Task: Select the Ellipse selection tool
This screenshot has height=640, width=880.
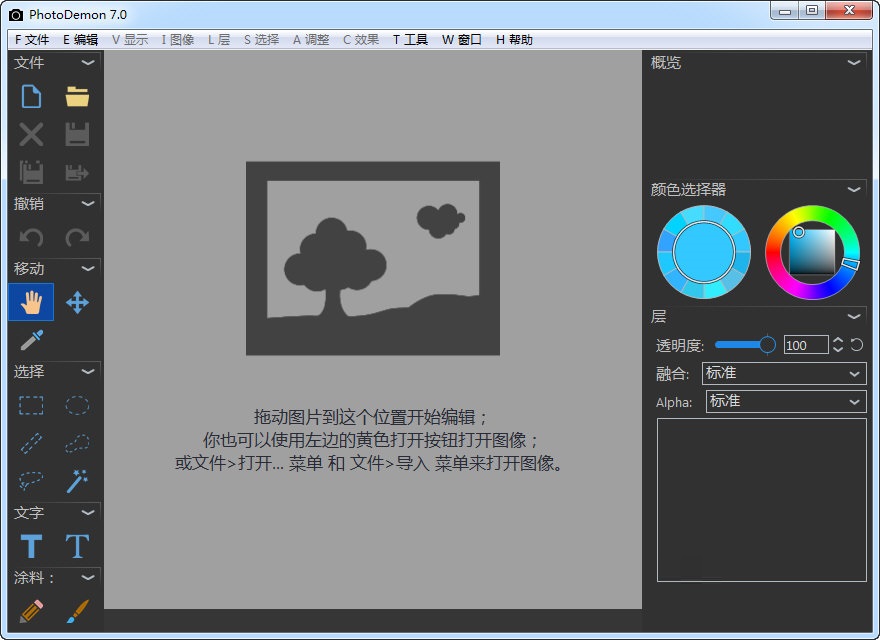Action: click(77, 405)
